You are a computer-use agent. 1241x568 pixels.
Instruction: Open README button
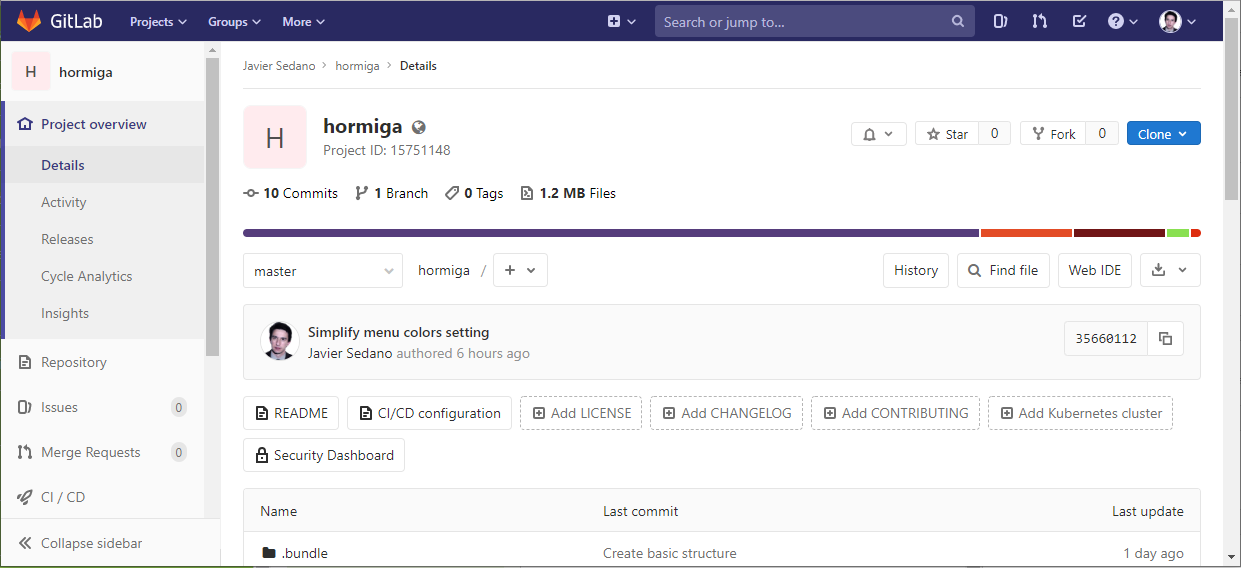coord(291,413)
